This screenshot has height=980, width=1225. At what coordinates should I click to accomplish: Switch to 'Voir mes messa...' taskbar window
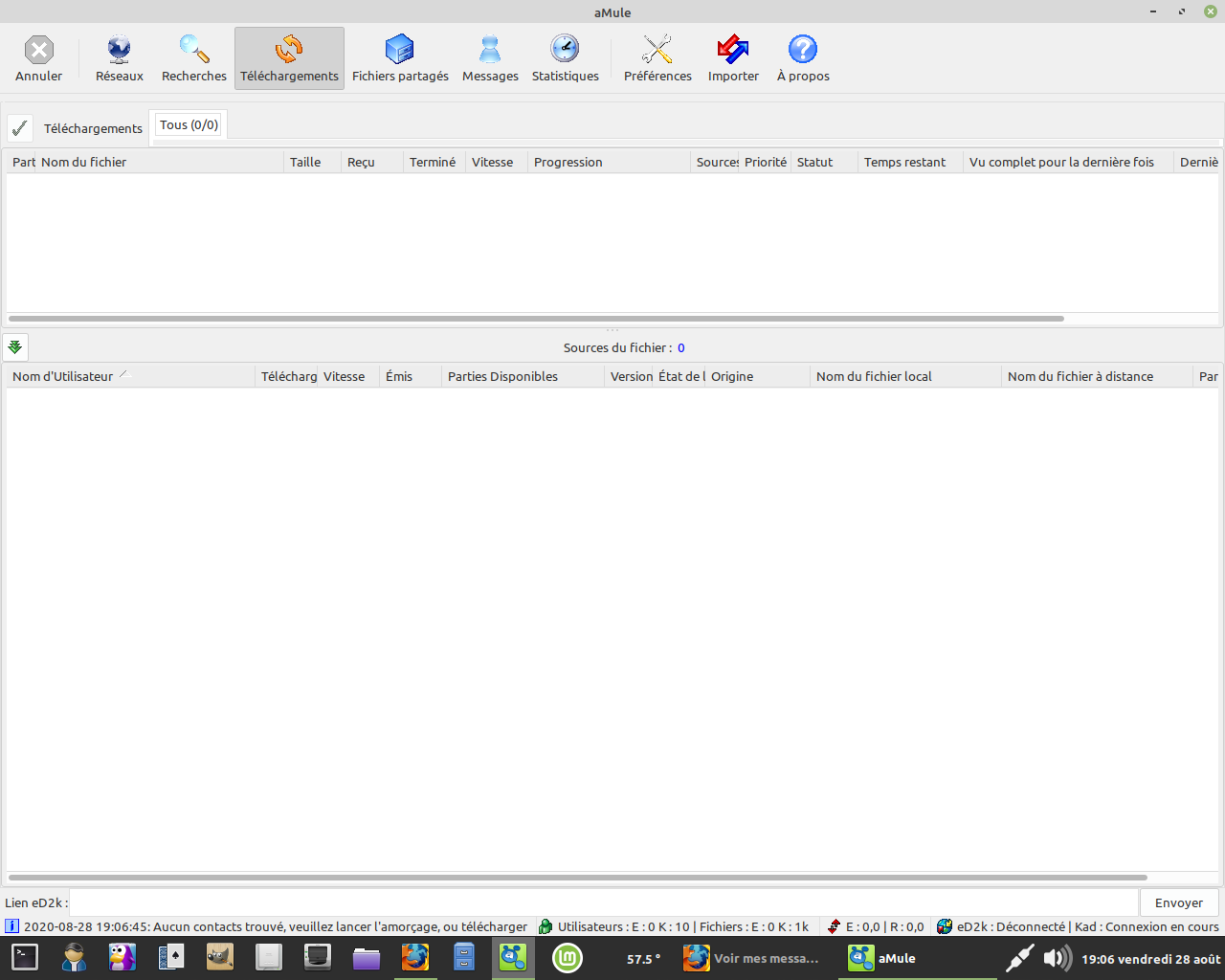[752, 958]
